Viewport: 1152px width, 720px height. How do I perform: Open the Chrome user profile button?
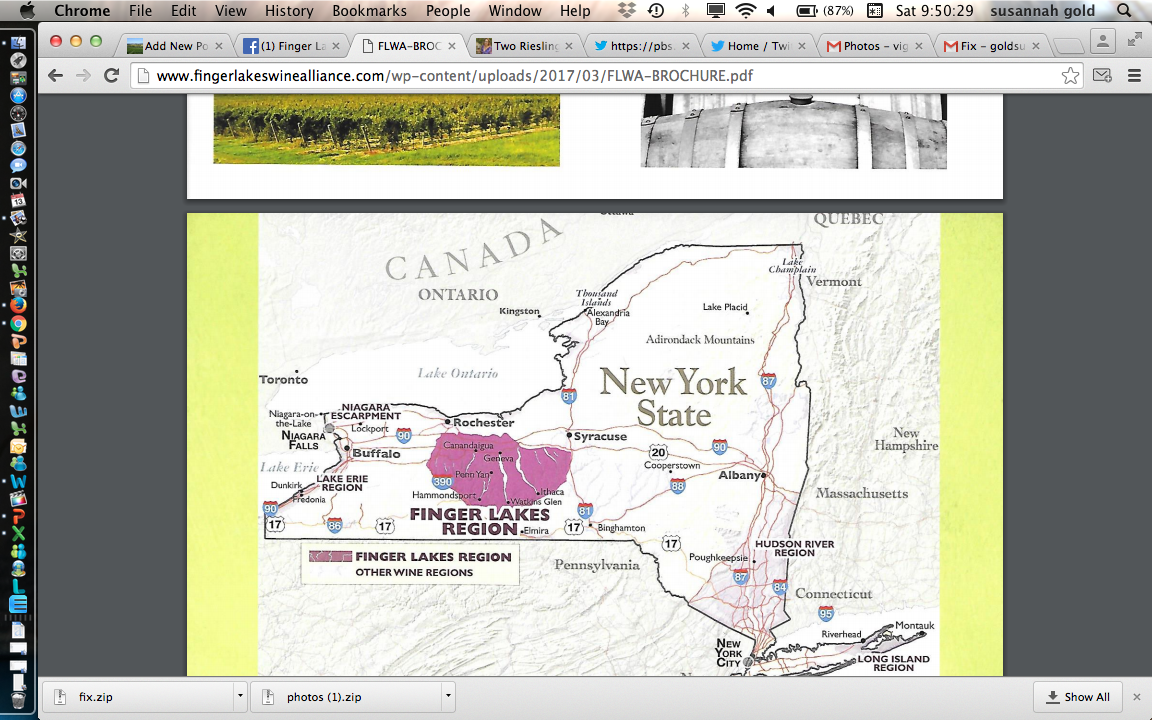coord(1103,41)
